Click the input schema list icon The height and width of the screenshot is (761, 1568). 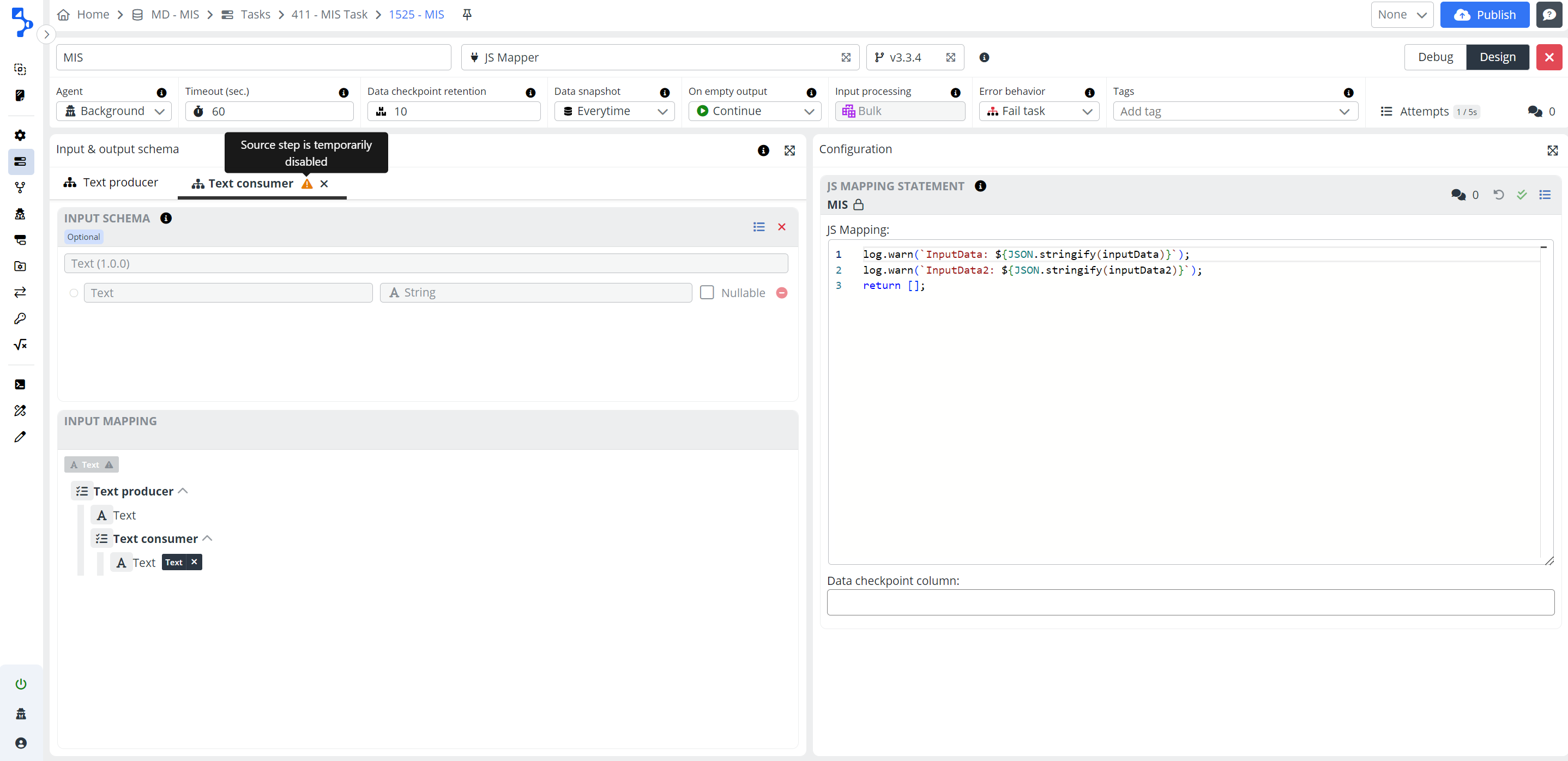(x=758, y=227)
